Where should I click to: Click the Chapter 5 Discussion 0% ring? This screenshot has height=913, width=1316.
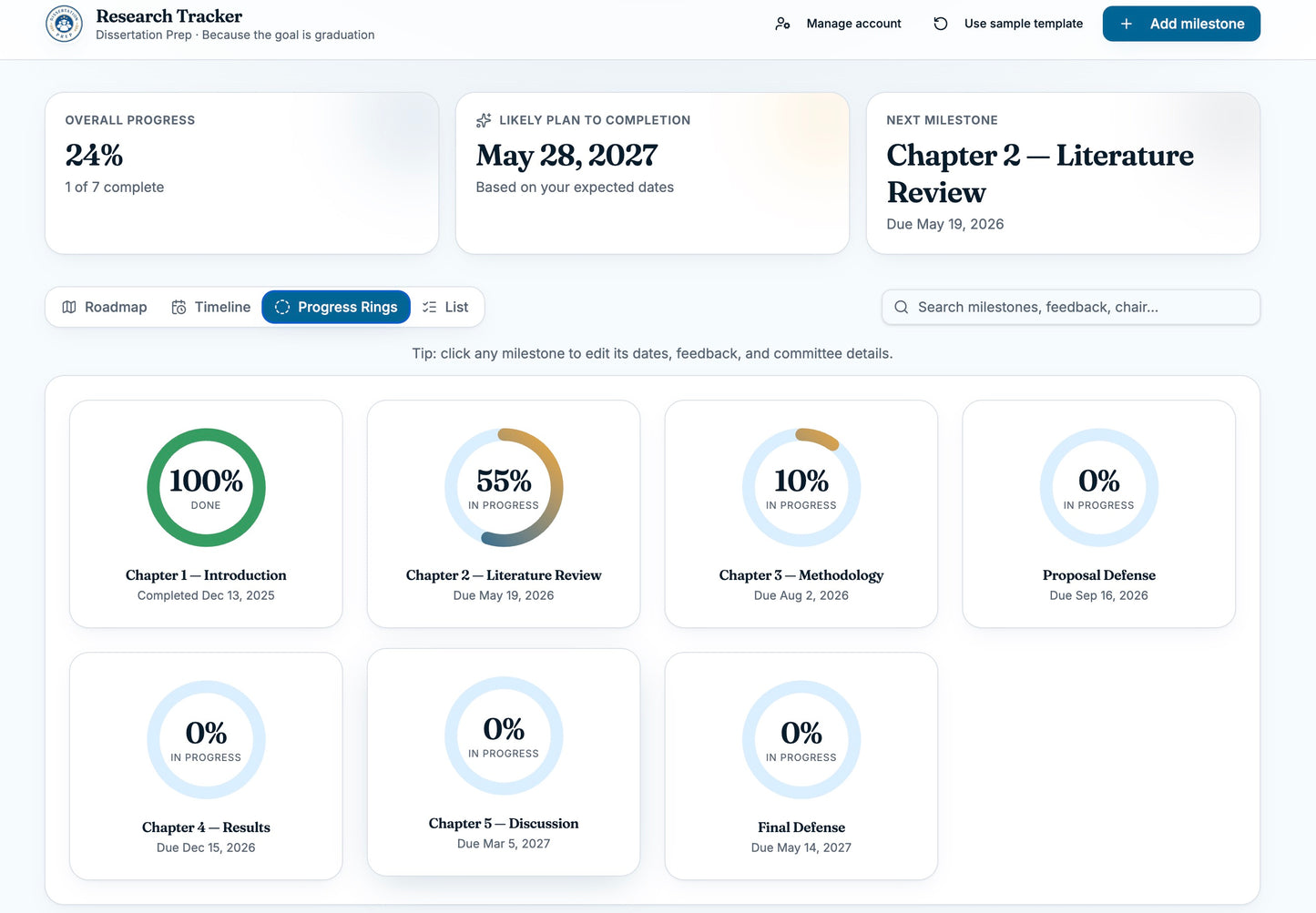click(504, 736)
